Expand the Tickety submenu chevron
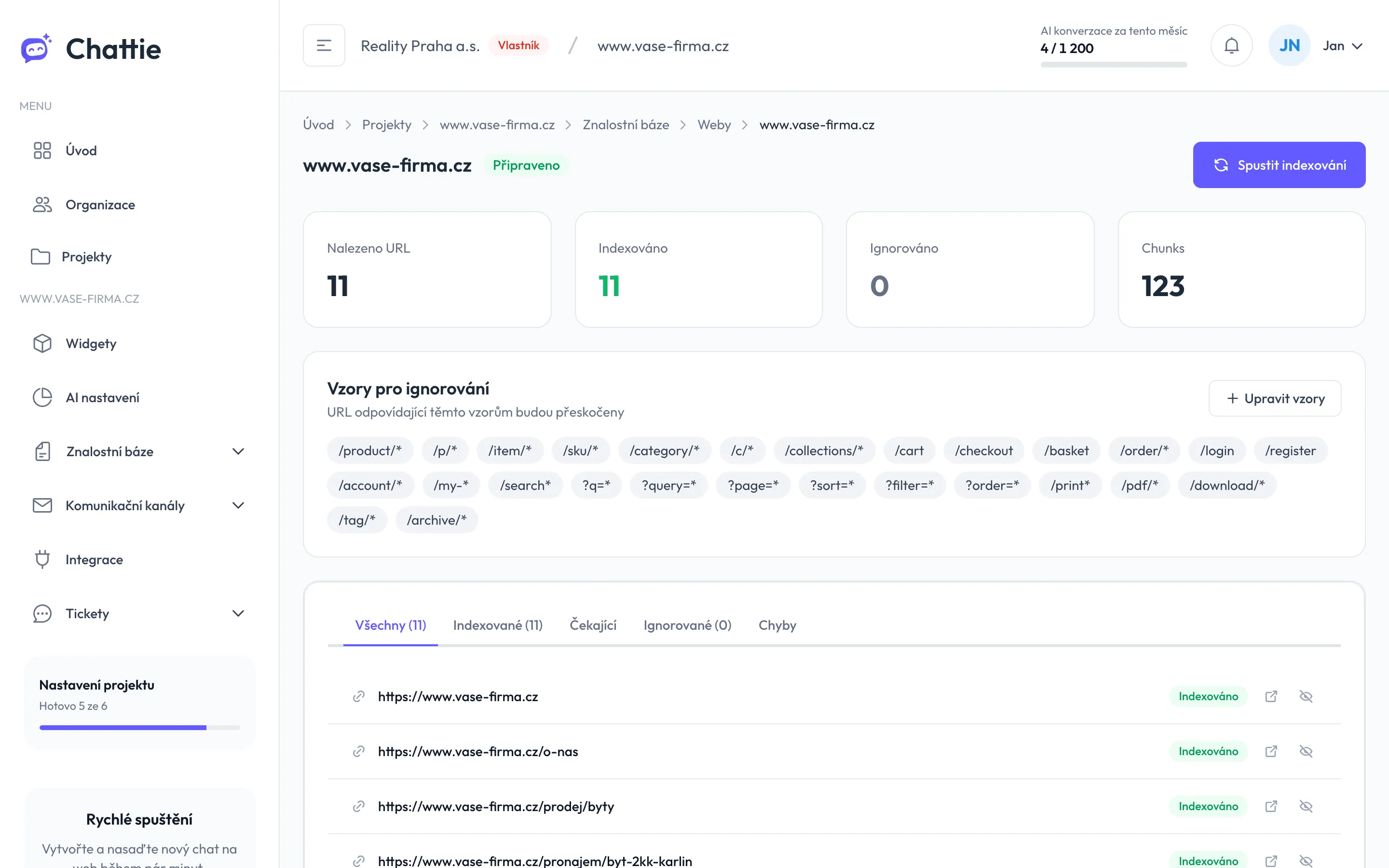 [x=238, y=613]
